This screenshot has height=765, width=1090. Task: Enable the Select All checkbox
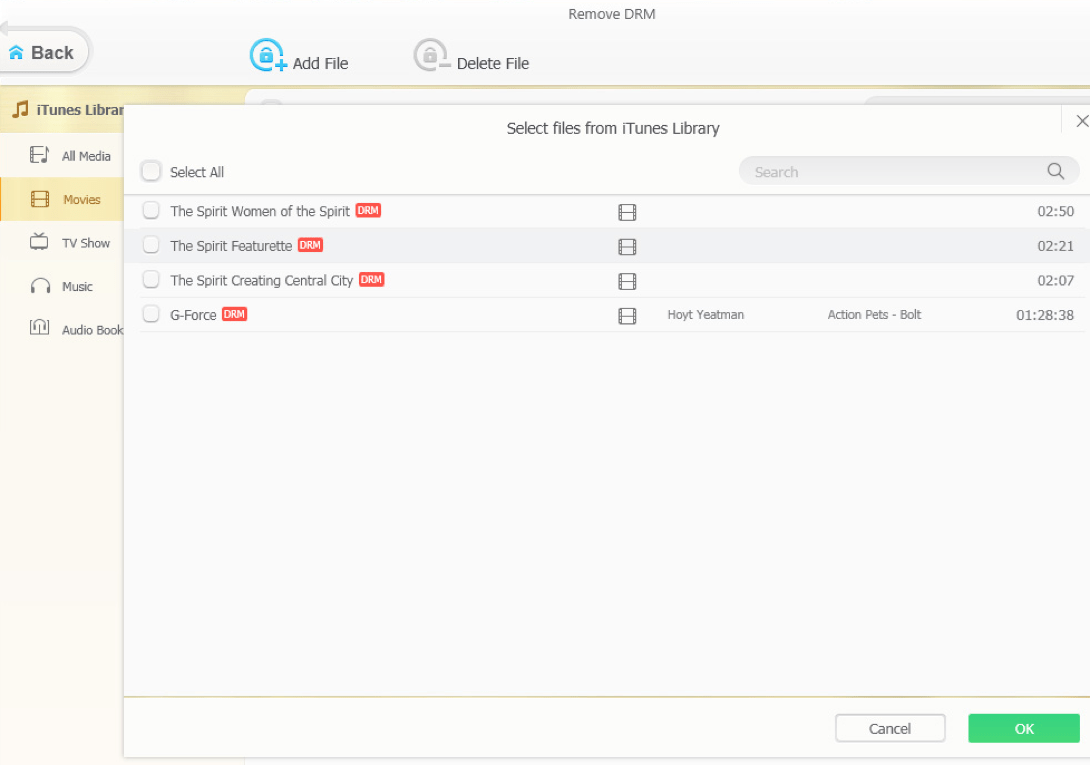[x=150, y=171]
